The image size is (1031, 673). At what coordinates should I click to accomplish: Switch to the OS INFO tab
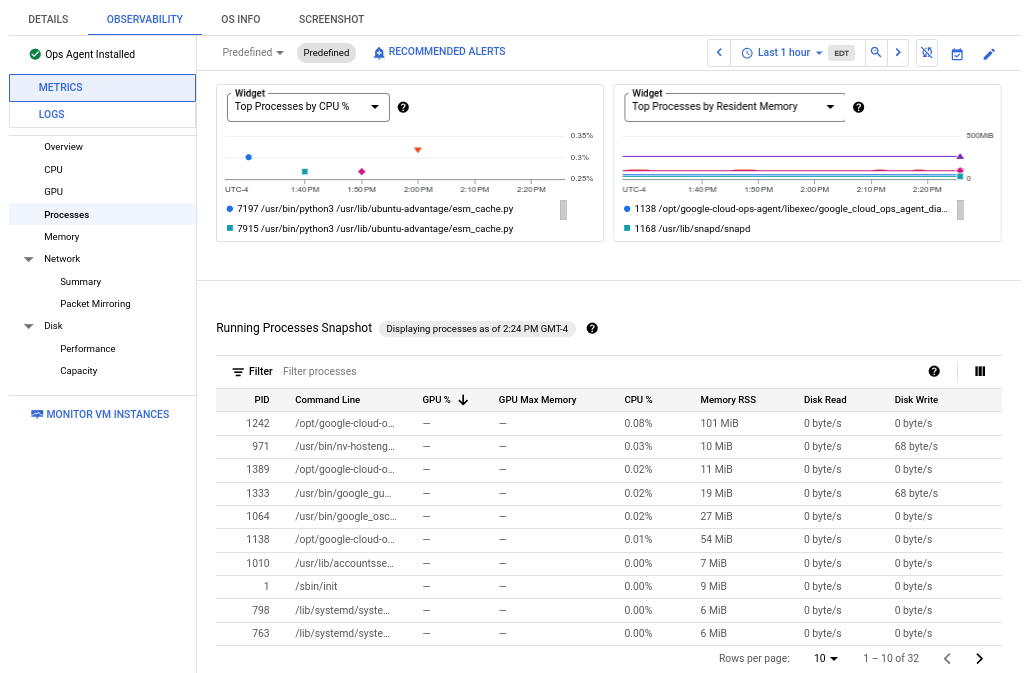pyautogui.click(x=240, y=19)
